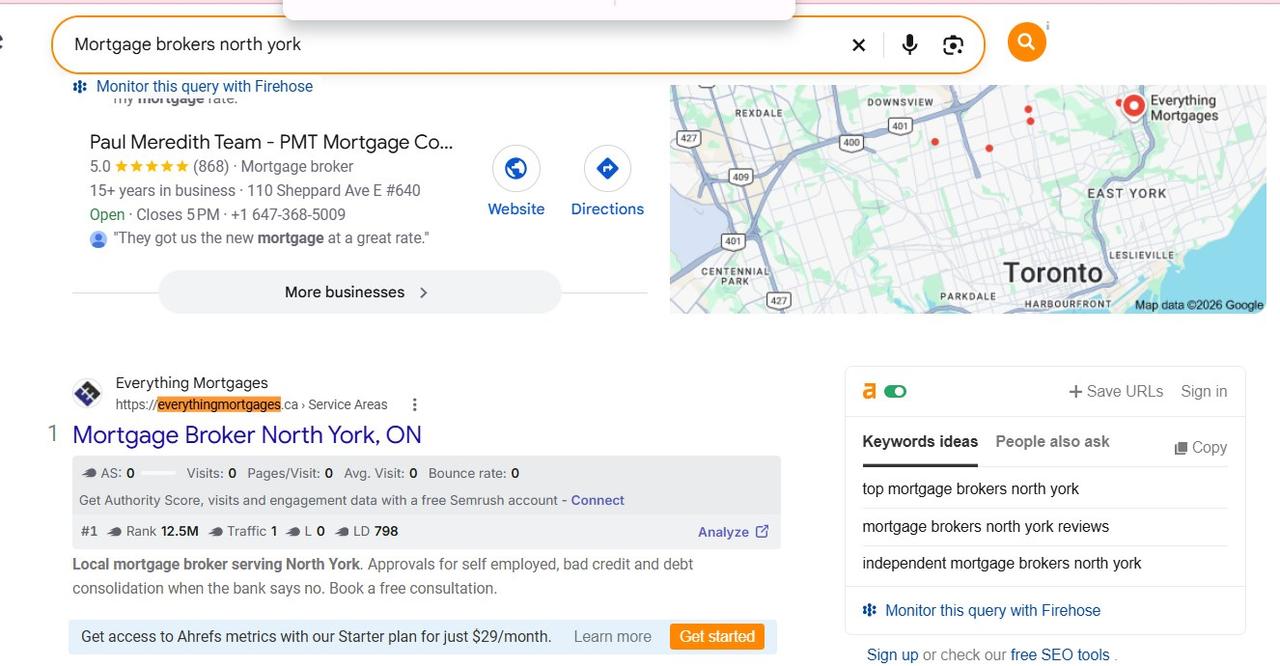Screen dimensions: 1280x666
Task: Get Directions to Paul Meredith Team
Action: [607, 169]
